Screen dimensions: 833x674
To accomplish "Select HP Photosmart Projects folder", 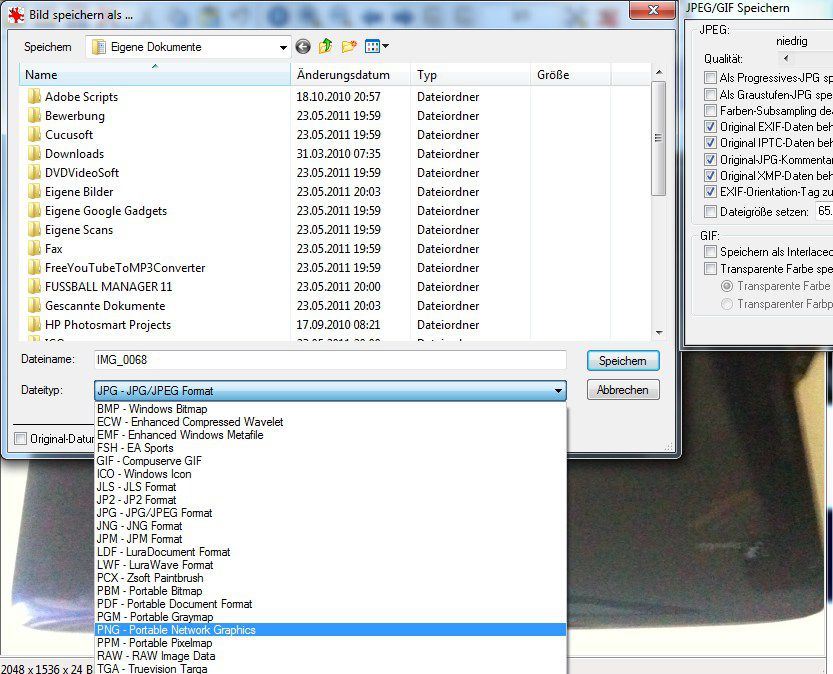I will tap(107, 325).
